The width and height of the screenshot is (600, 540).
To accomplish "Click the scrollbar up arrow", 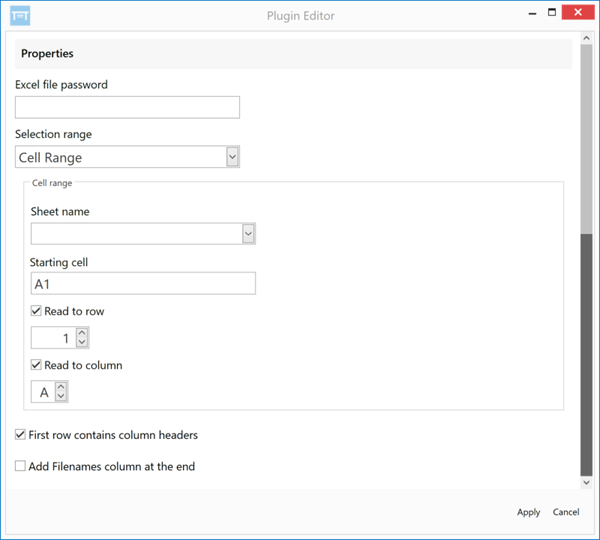I will (x=586, y=38).
